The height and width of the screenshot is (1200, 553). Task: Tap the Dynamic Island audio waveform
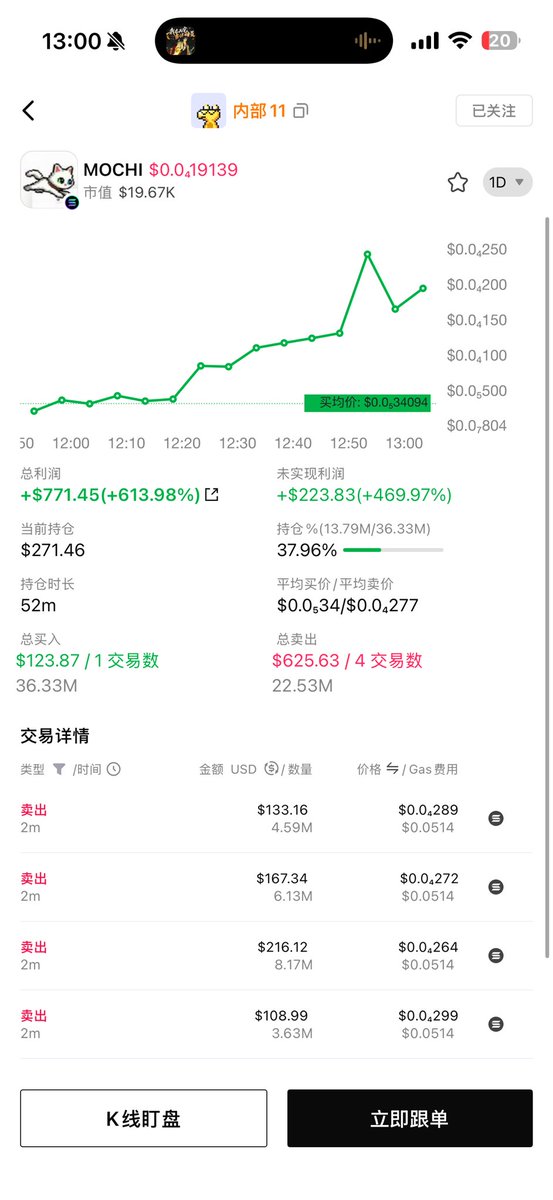click(x=368, y=40)
